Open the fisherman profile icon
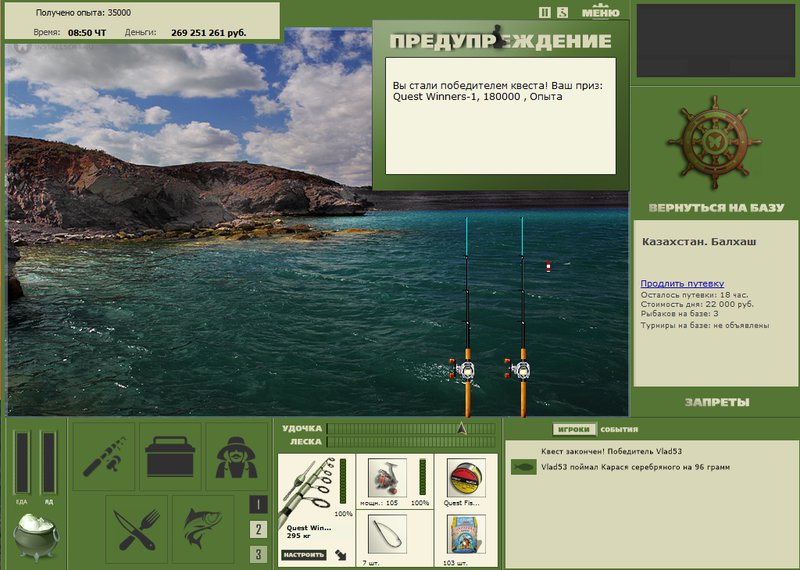Screen dimensions: 800x570 [237, 457]
